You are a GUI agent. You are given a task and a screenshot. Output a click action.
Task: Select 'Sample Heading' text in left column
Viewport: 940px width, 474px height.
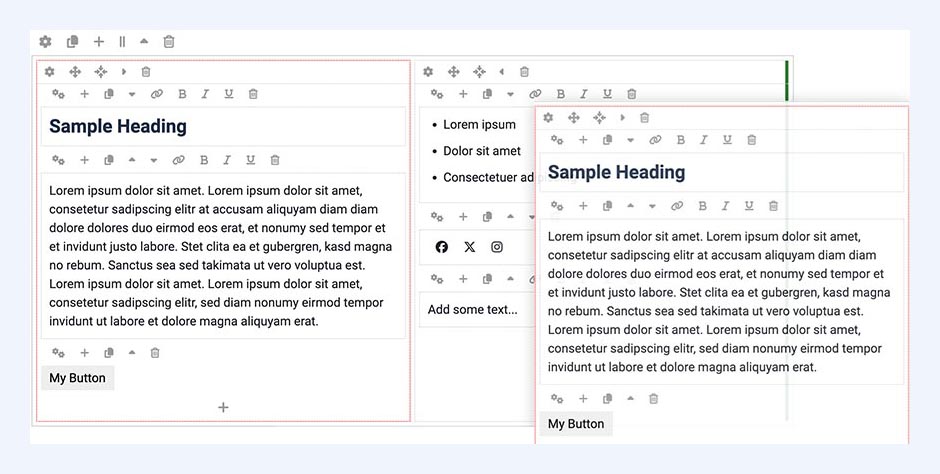coord(118,126)
